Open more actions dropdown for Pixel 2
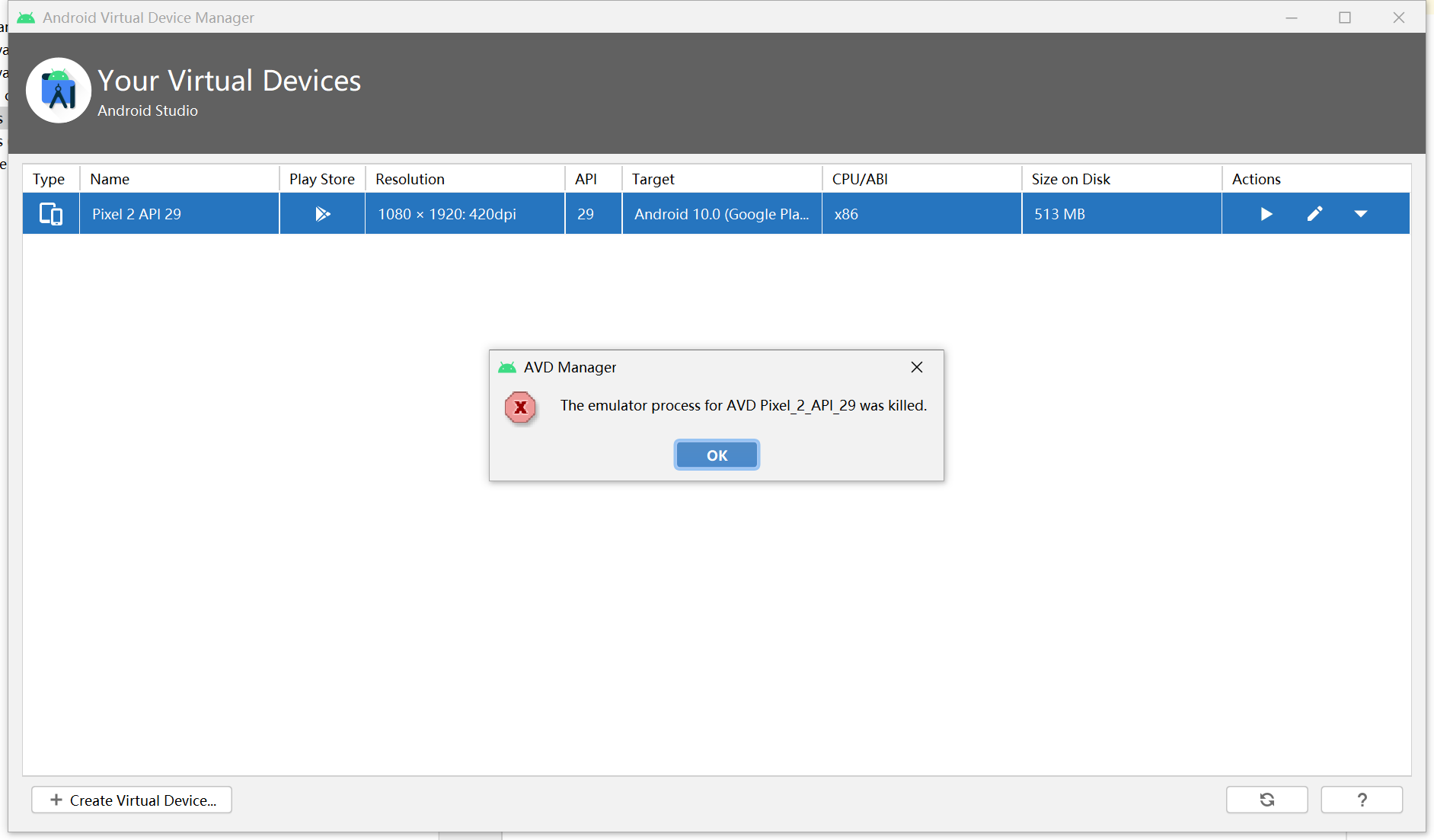This screenshot has width=1434, height=840. (x=1361, y=214)
